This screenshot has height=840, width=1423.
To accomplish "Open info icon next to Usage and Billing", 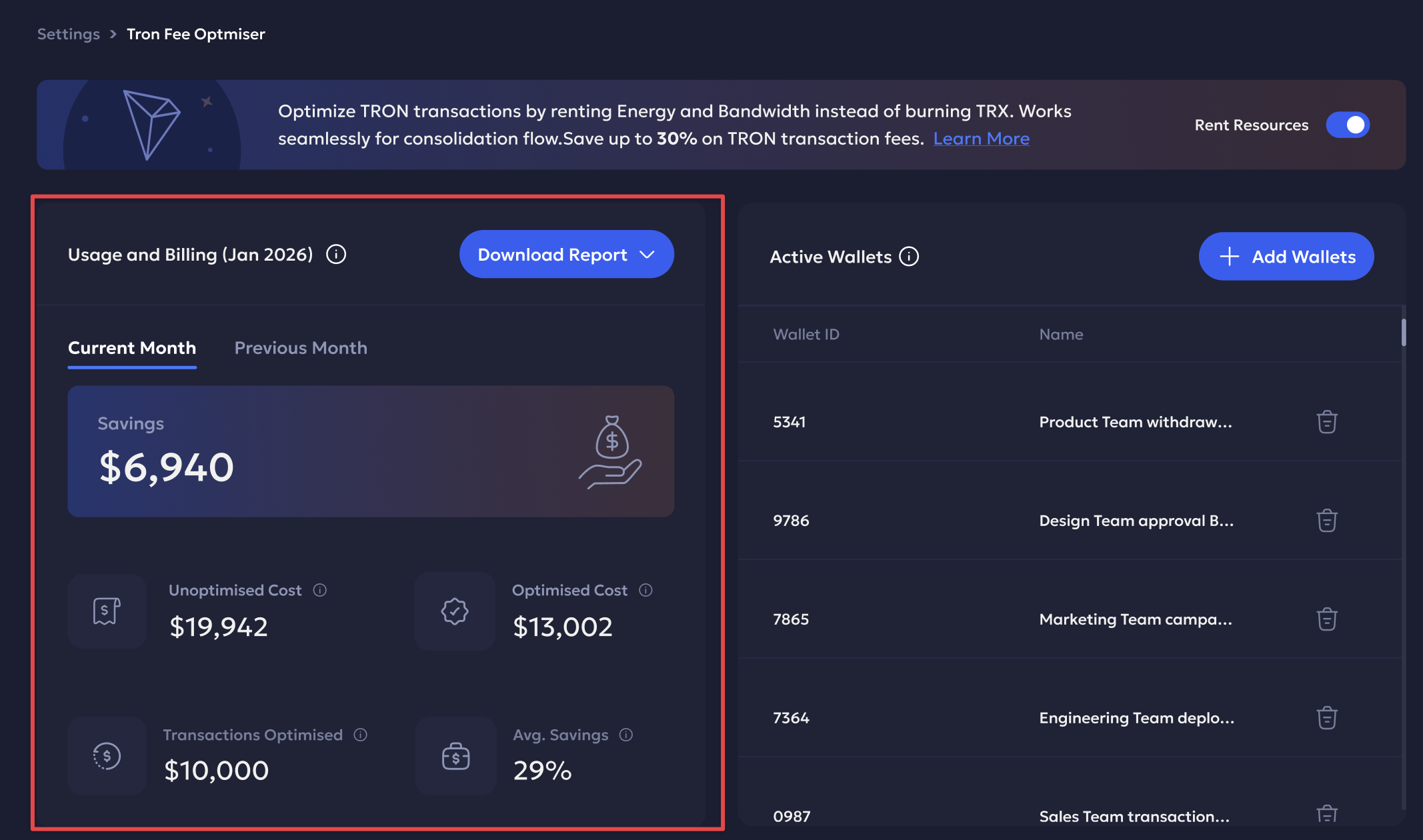I will point(336,255).
